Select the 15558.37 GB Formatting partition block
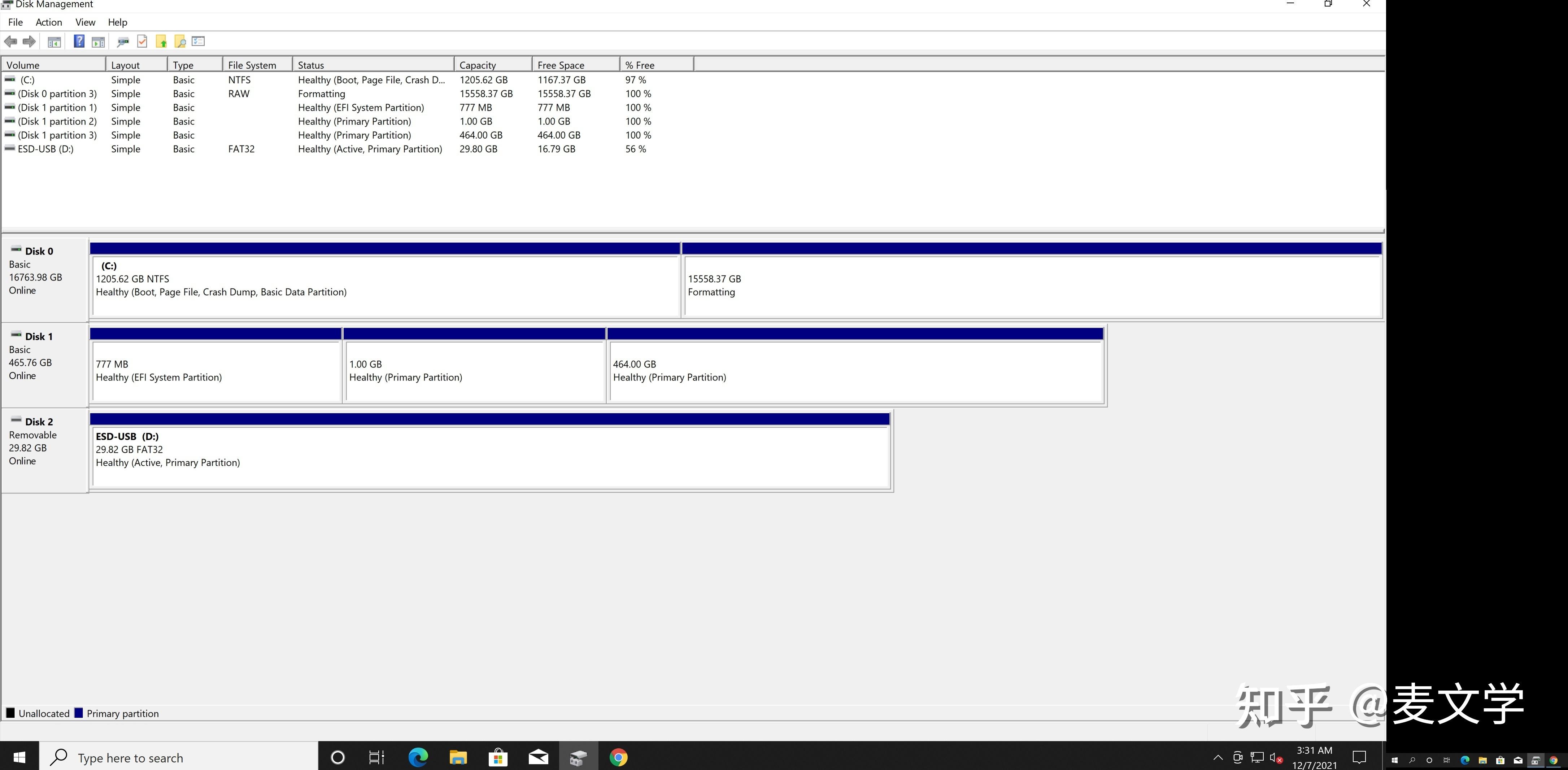 coord(1031,286)
